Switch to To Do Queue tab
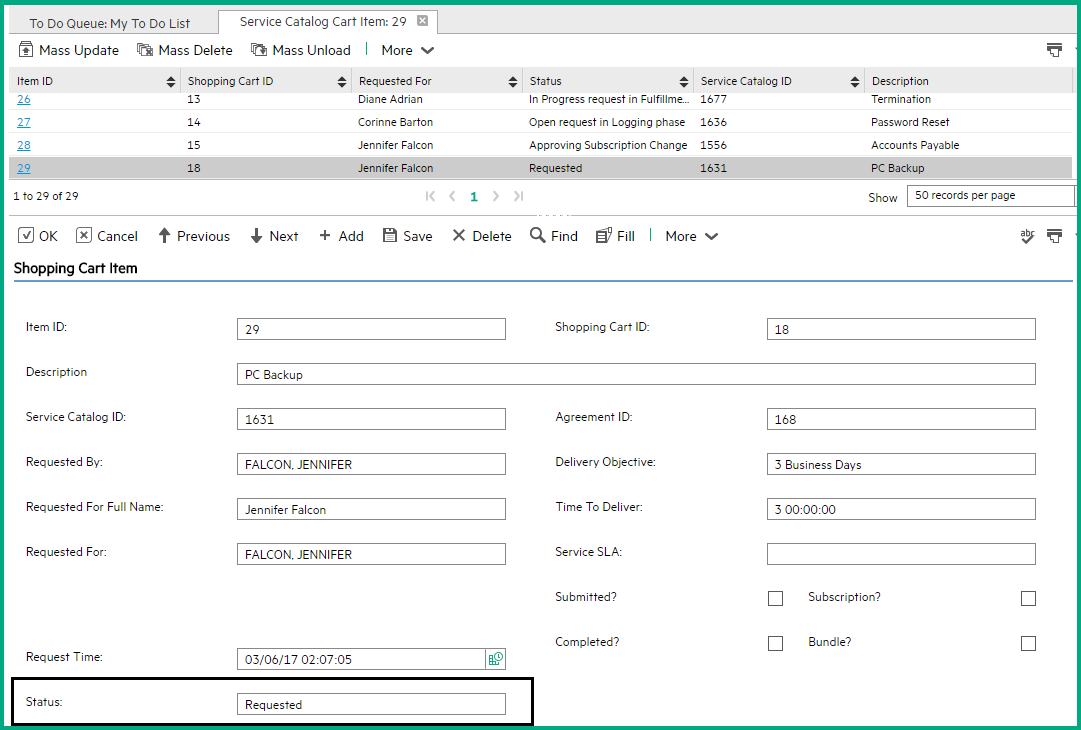The width and height of the screenshot is (1081, 730). point(109,22)
